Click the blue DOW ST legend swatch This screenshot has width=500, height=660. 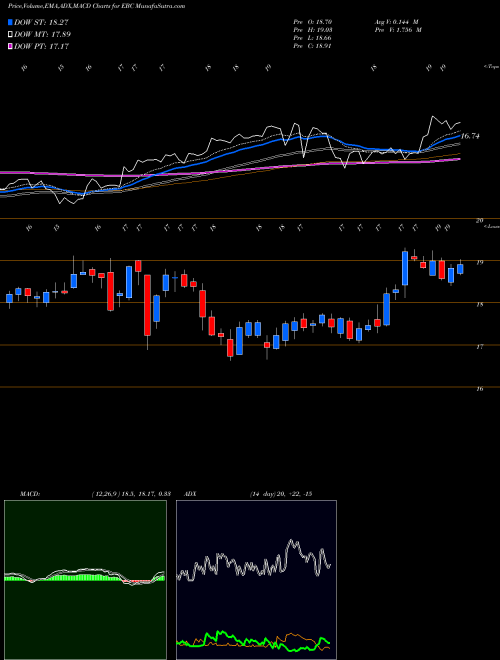point(10,22)
